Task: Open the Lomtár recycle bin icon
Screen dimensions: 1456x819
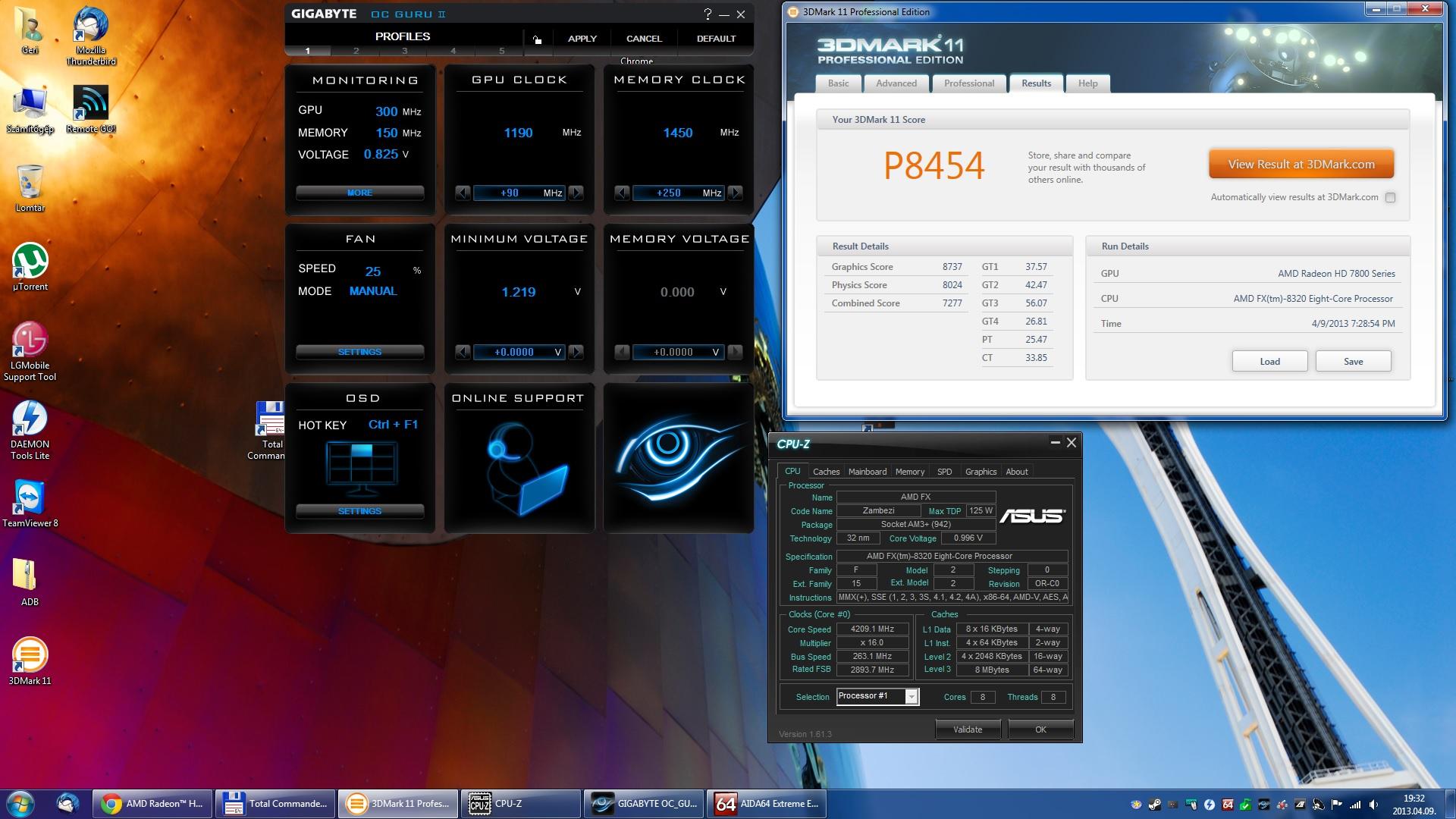Action: coord(30,188)
